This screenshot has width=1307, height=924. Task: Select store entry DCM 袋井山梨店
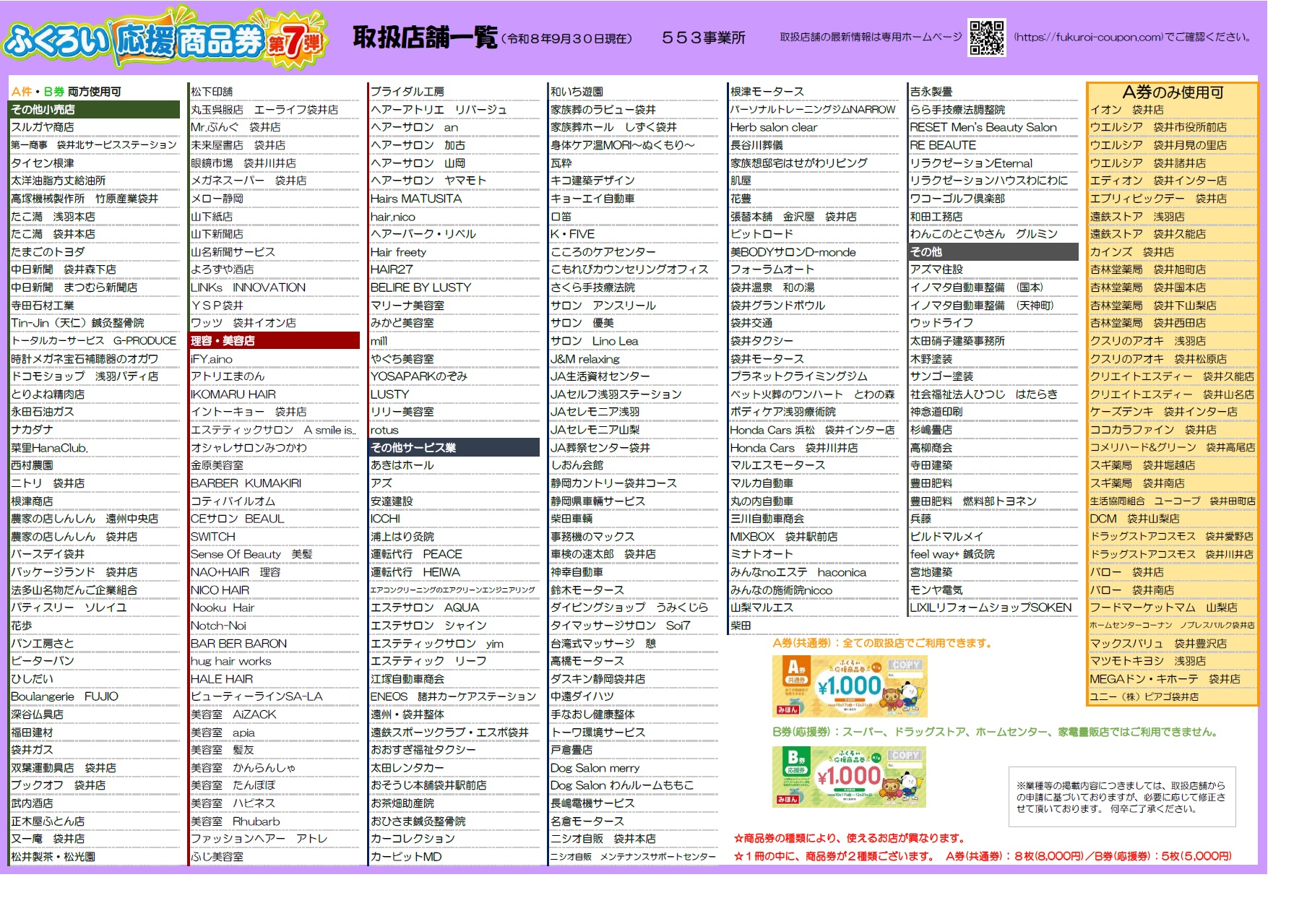1135,519
